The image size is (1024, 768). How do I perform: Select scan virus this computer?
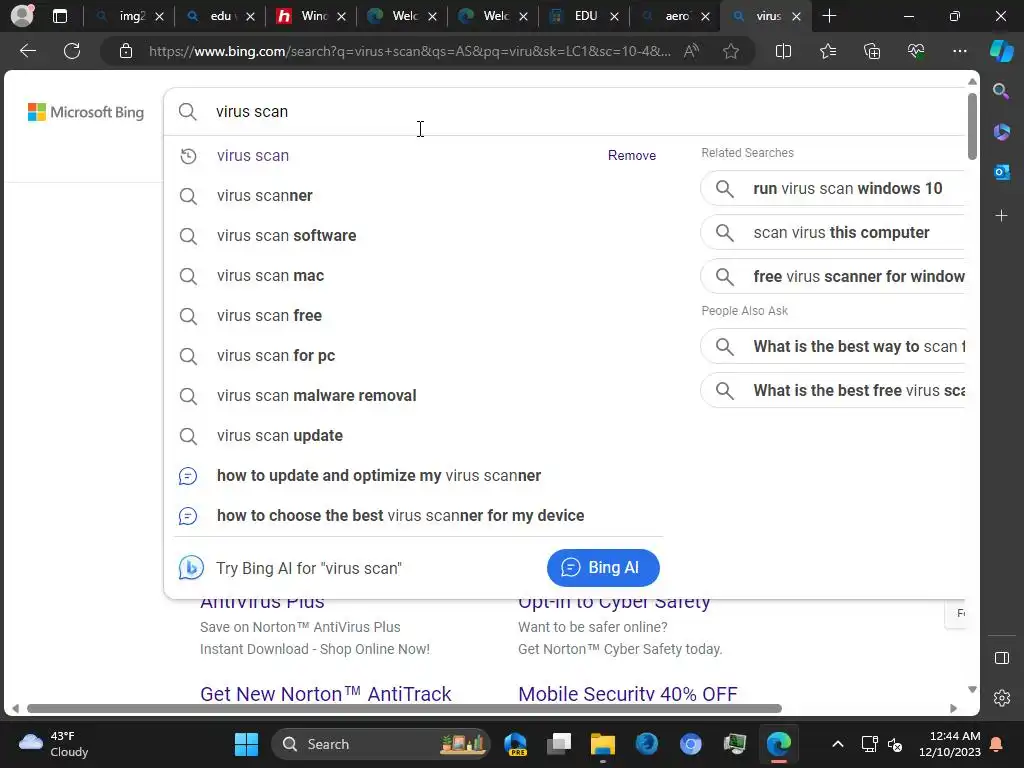pyautogui.click(x=833, y=232)
